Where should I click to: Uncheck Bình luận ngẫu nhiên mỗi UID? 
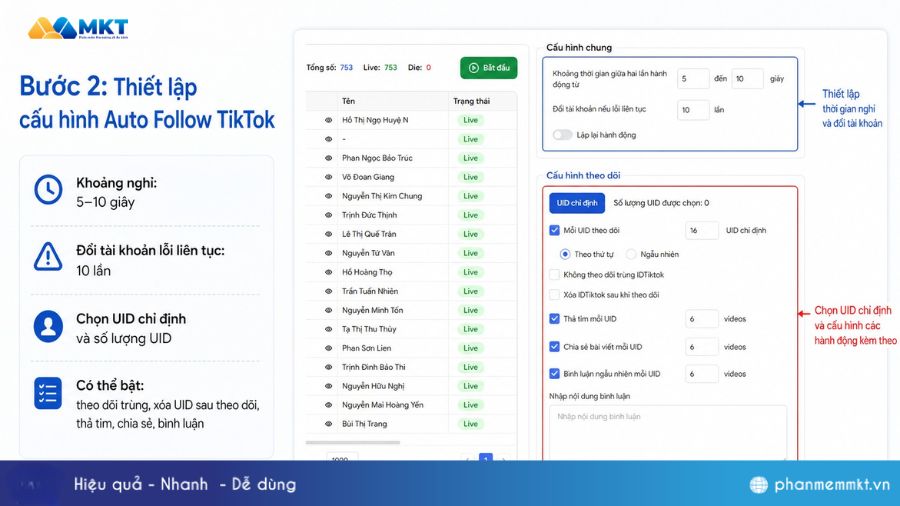click(x=554, y=373)
